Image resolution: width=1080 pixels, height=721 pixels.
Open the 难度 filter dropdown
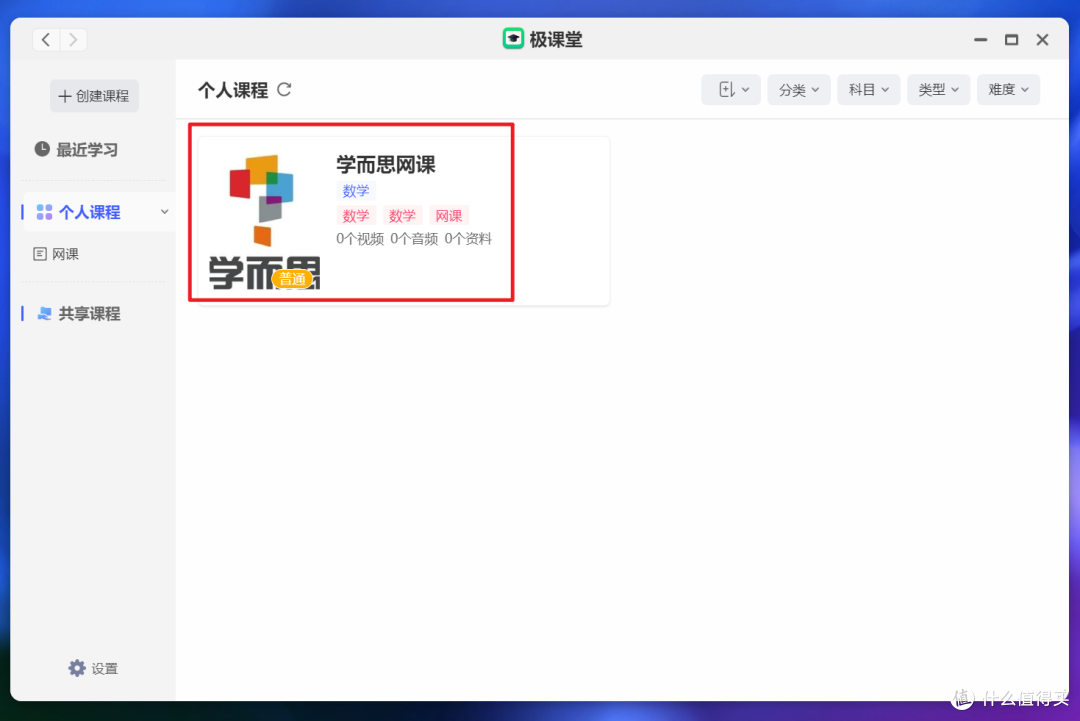[1008, 90]
